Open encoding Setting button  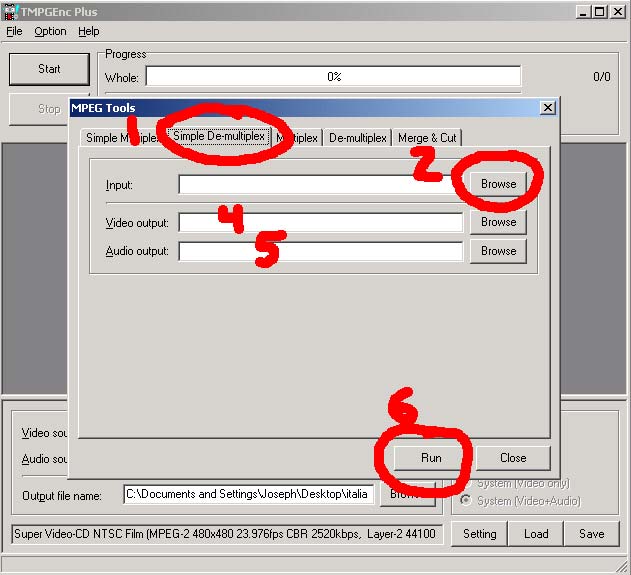pyautogui.click(x=479, y=534)
